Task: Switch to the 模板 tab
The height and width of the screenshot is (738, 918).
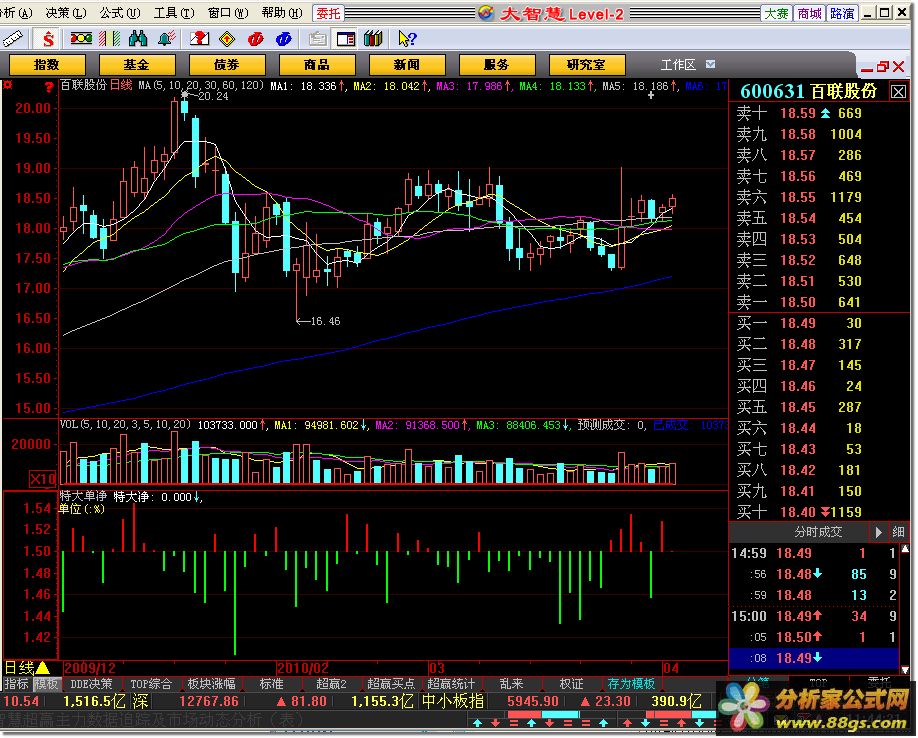Action: pos(46,684)
